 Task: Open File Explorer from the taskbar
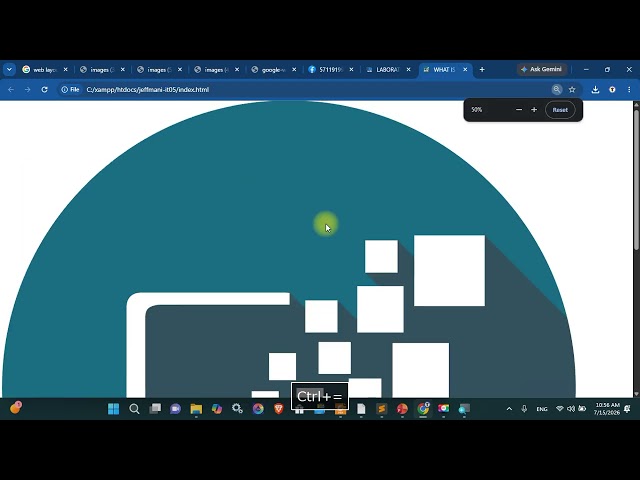pos(196,409)
